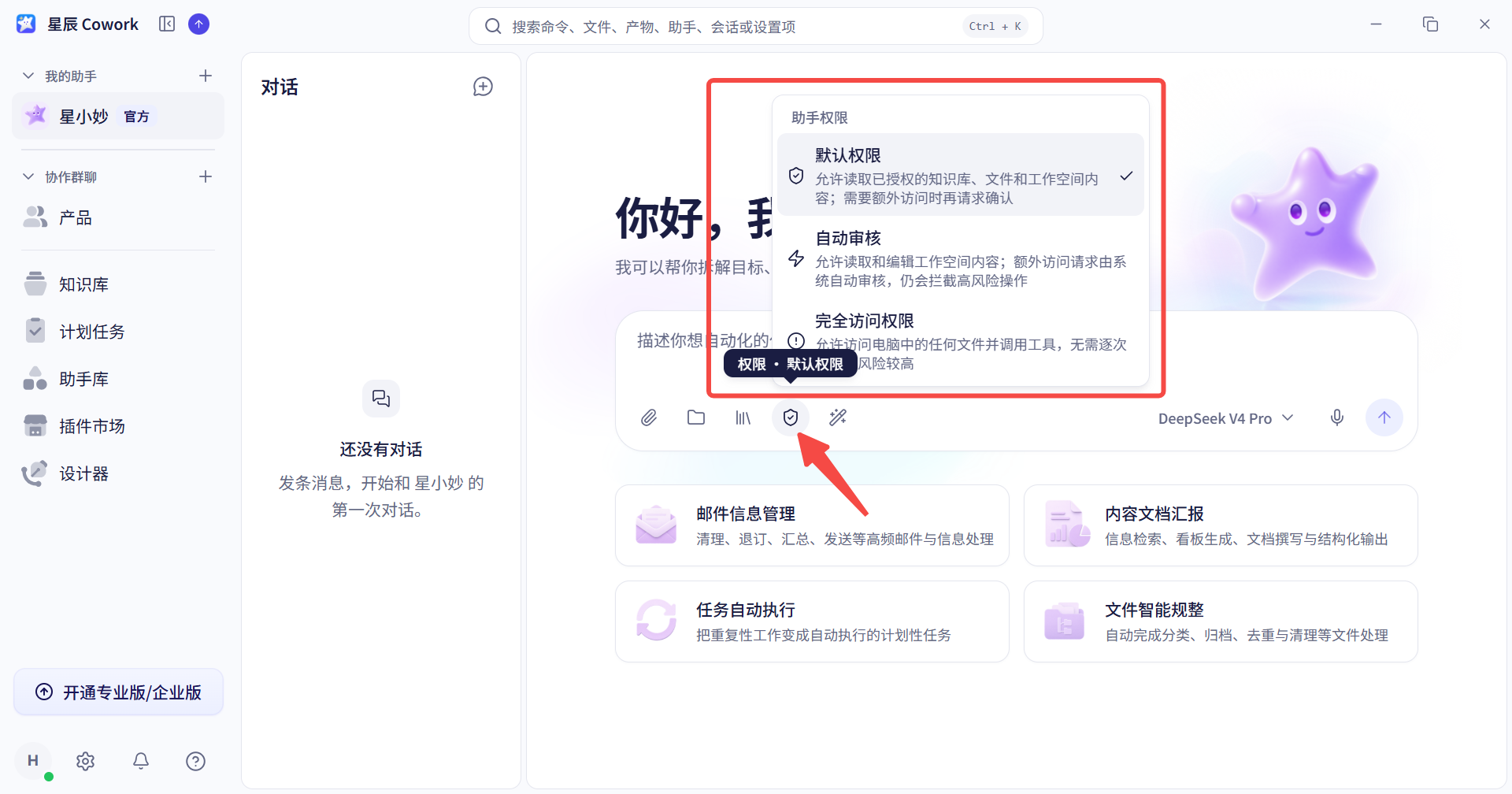Open 知识库 in the sidebar
This screenshot has width=1512, height=794.
[x=118, y=284]
